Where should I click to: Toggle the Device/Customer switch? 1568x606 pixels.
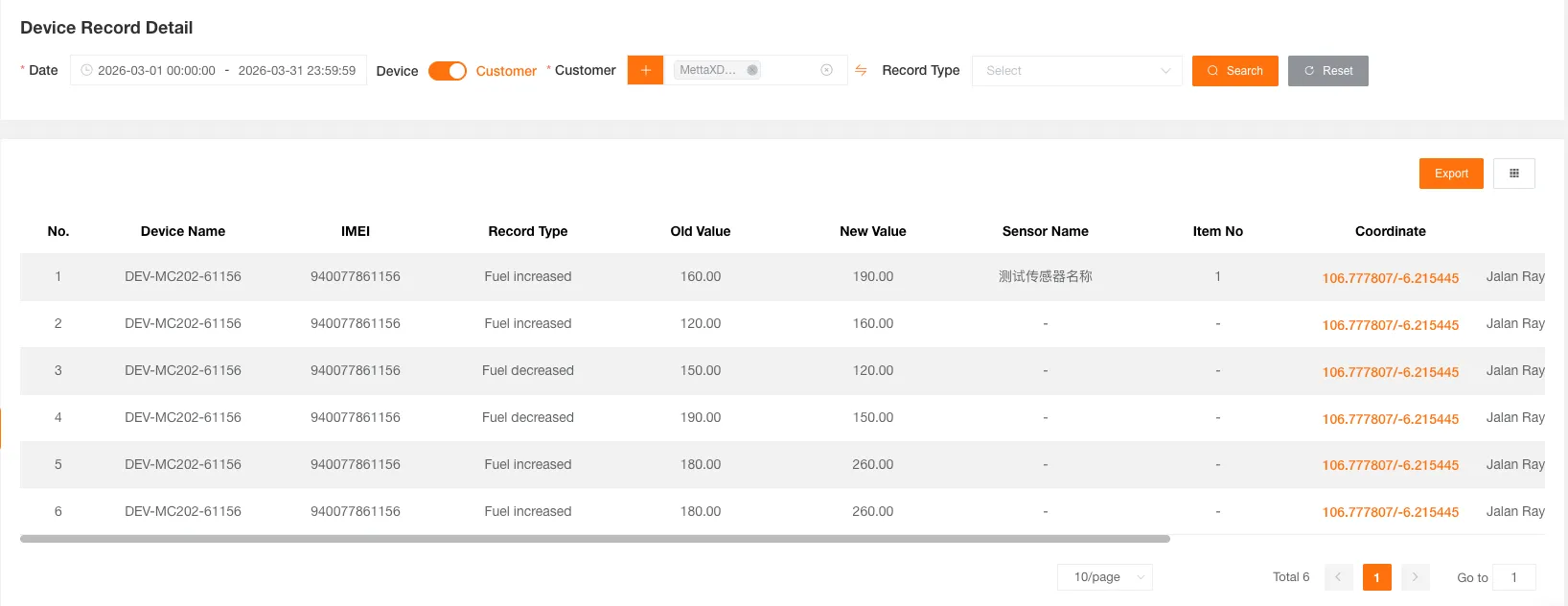(448, 71)
